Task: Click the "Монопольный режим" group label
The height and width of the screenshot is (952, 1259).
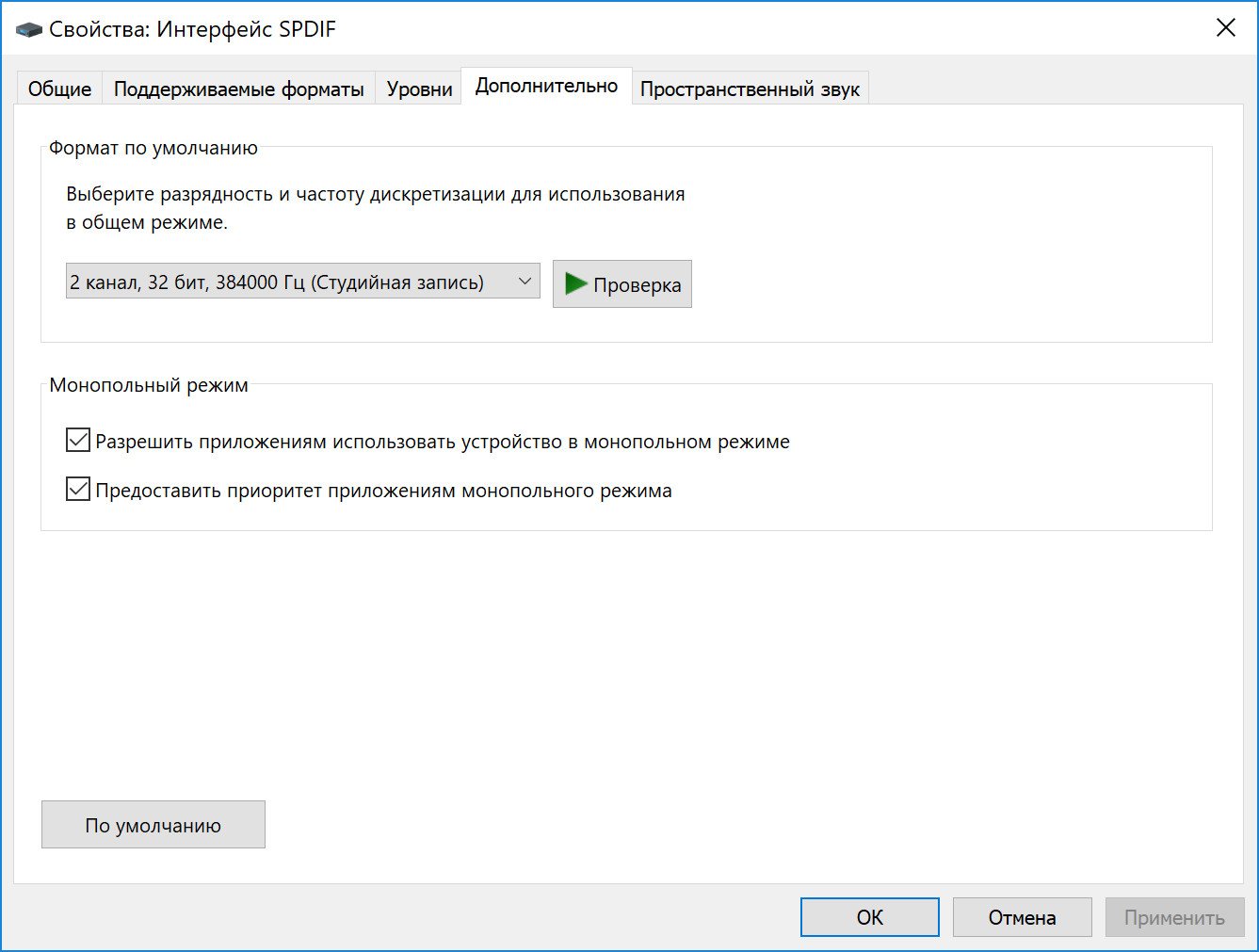Action: (149, 385)
